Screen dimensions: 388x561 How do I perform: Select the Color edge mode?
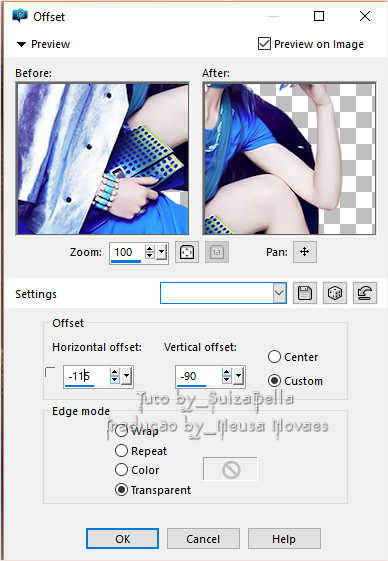[121, 470]
